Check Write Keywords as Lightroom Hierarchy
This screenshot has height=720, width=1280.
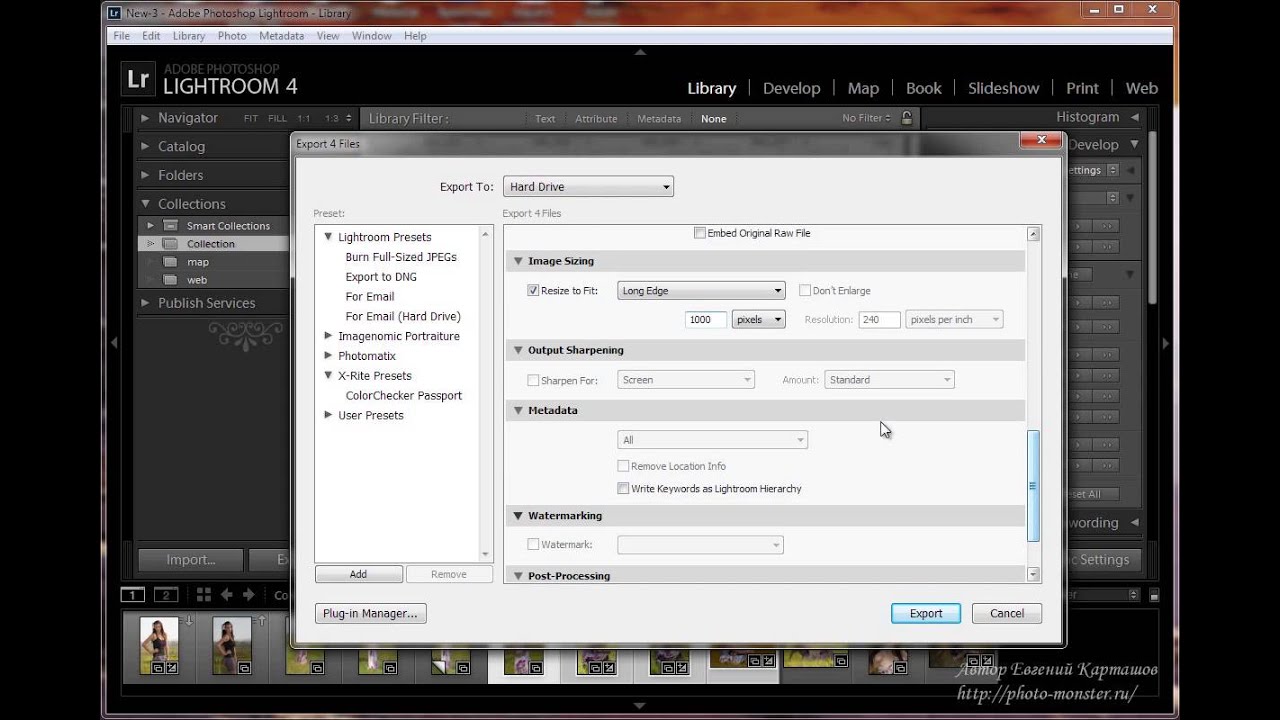[x=623, y=489]
